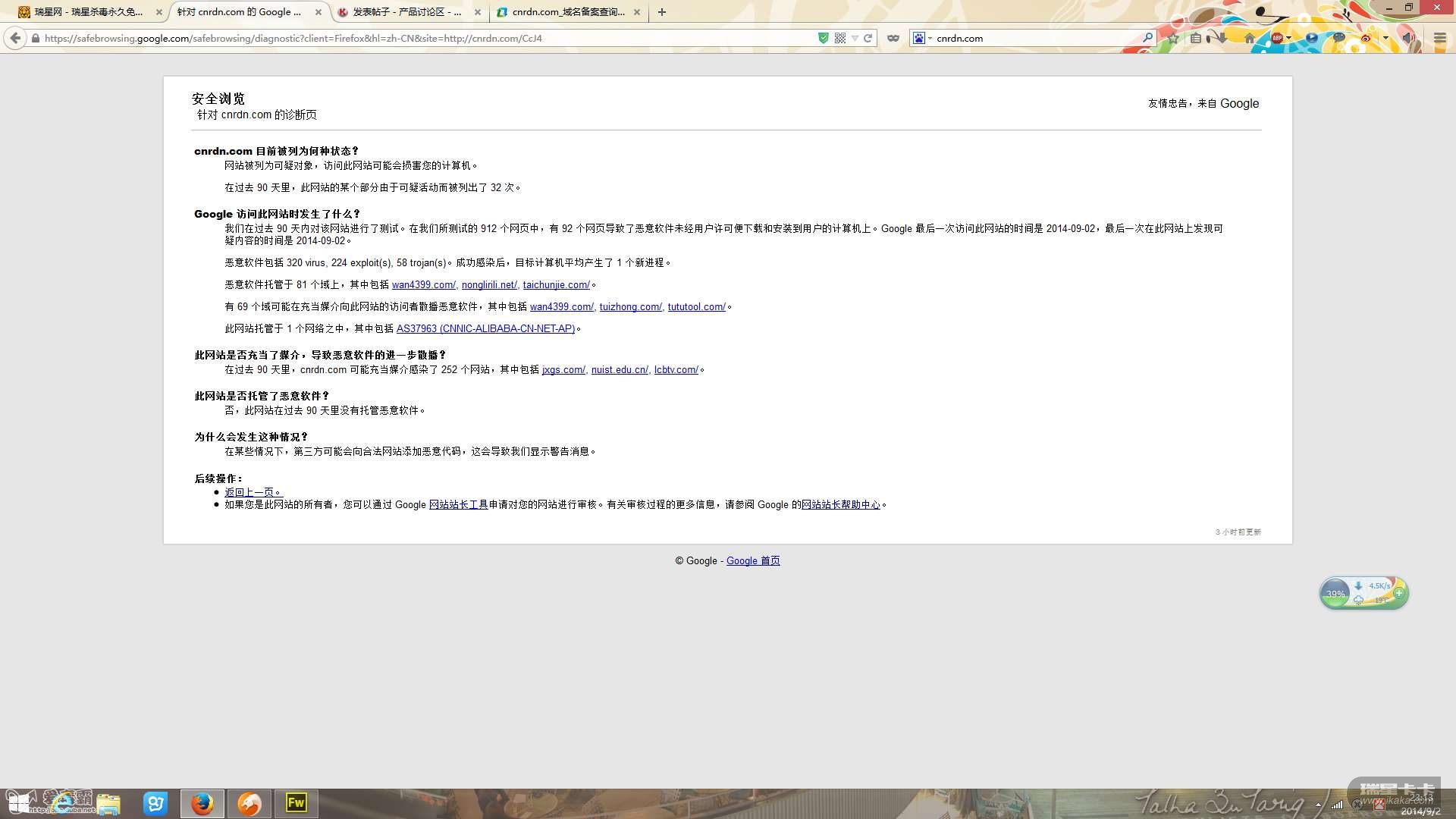Toggle the sound speaker toolbar icon
This screenshot has width=1456, height=819.
[x=1407, y=38]
